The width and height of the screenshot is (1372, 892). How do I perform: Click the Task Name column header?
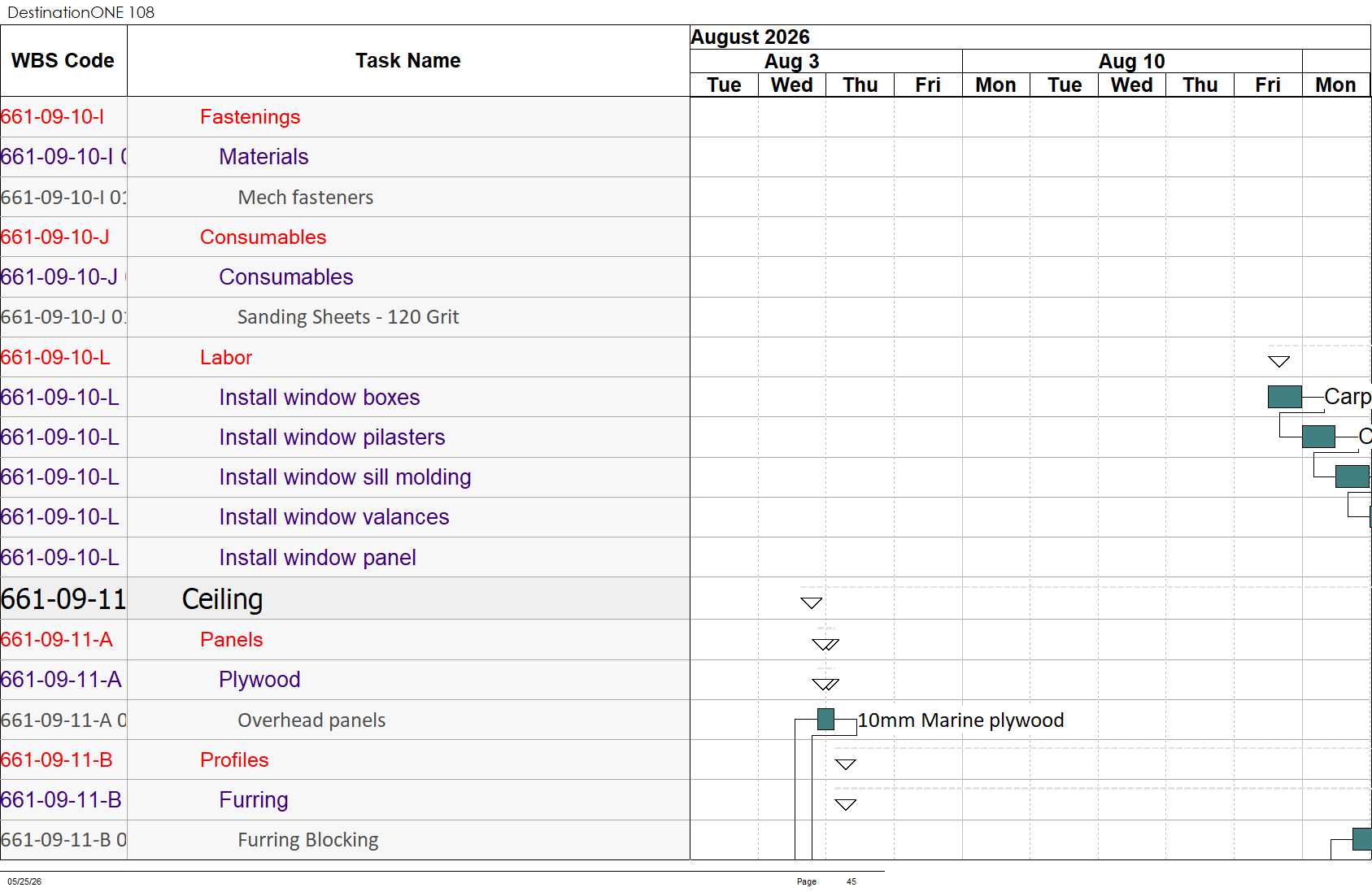(x=407, y=61)
